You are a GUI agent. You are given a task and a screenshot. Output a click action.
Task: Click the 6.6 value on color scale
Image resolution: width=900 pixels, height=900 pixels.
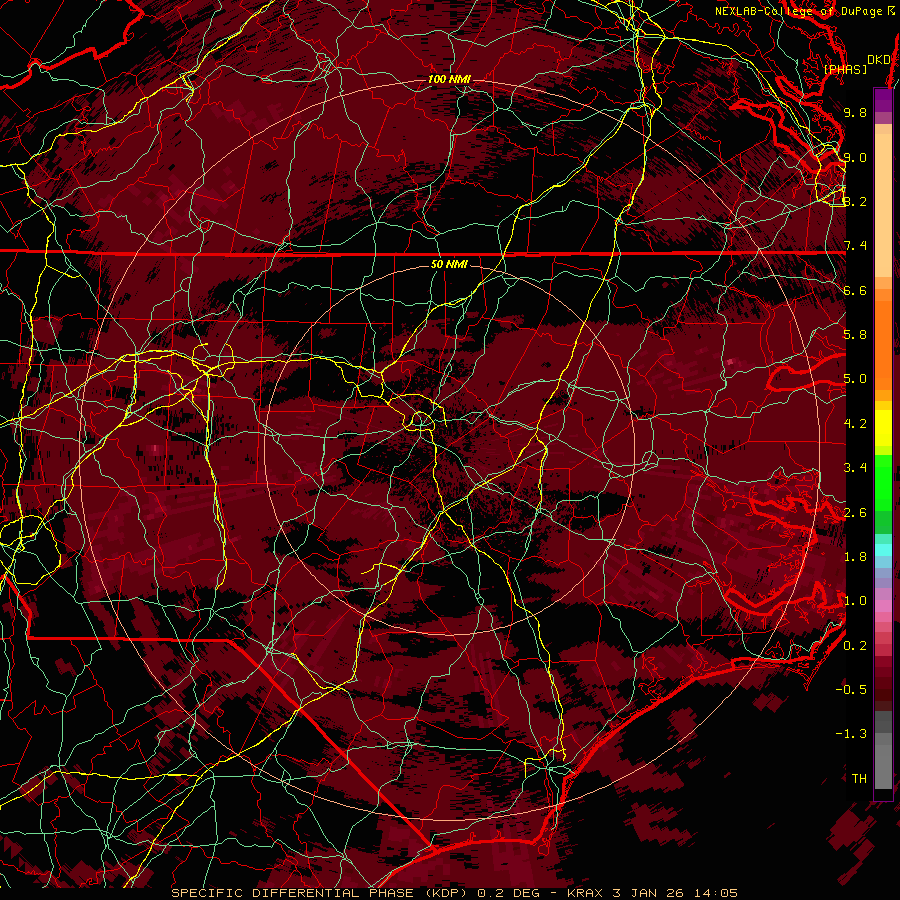pos(855,290)
